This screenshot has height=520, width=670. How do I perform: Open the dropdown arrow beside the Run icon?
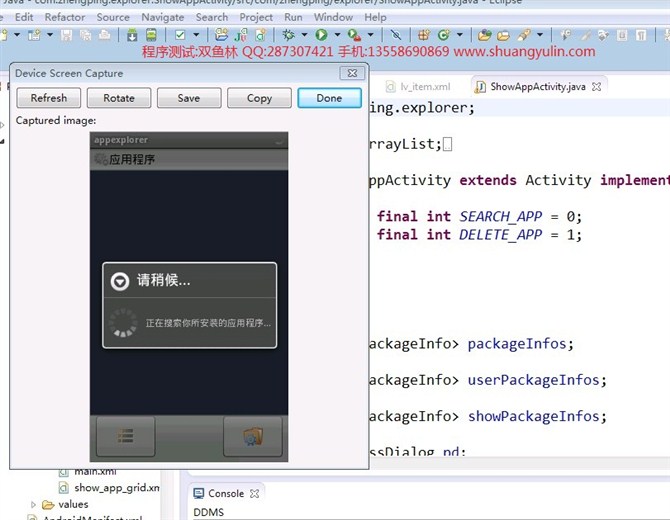(335, 35)
